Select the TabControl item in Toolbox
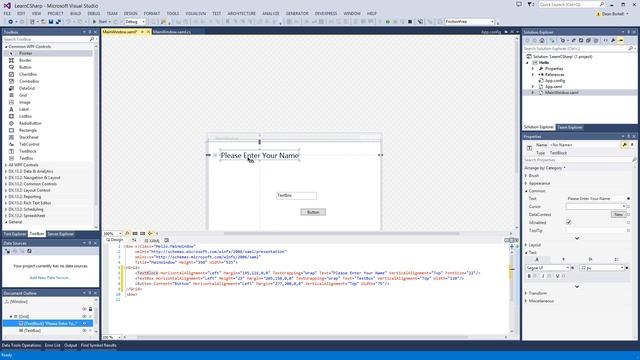This screenshot has width=640, height=360. pyautogui.click(x=29, y=144)
